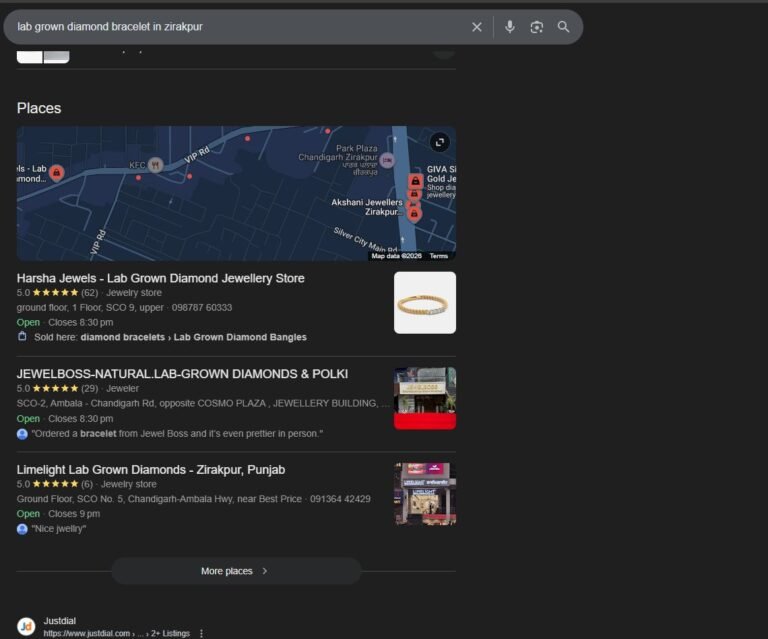The image size is (768, 639).
Task: Open the JEWELBOSS storefront thumbnail
Action: click(x=425, y=398)
